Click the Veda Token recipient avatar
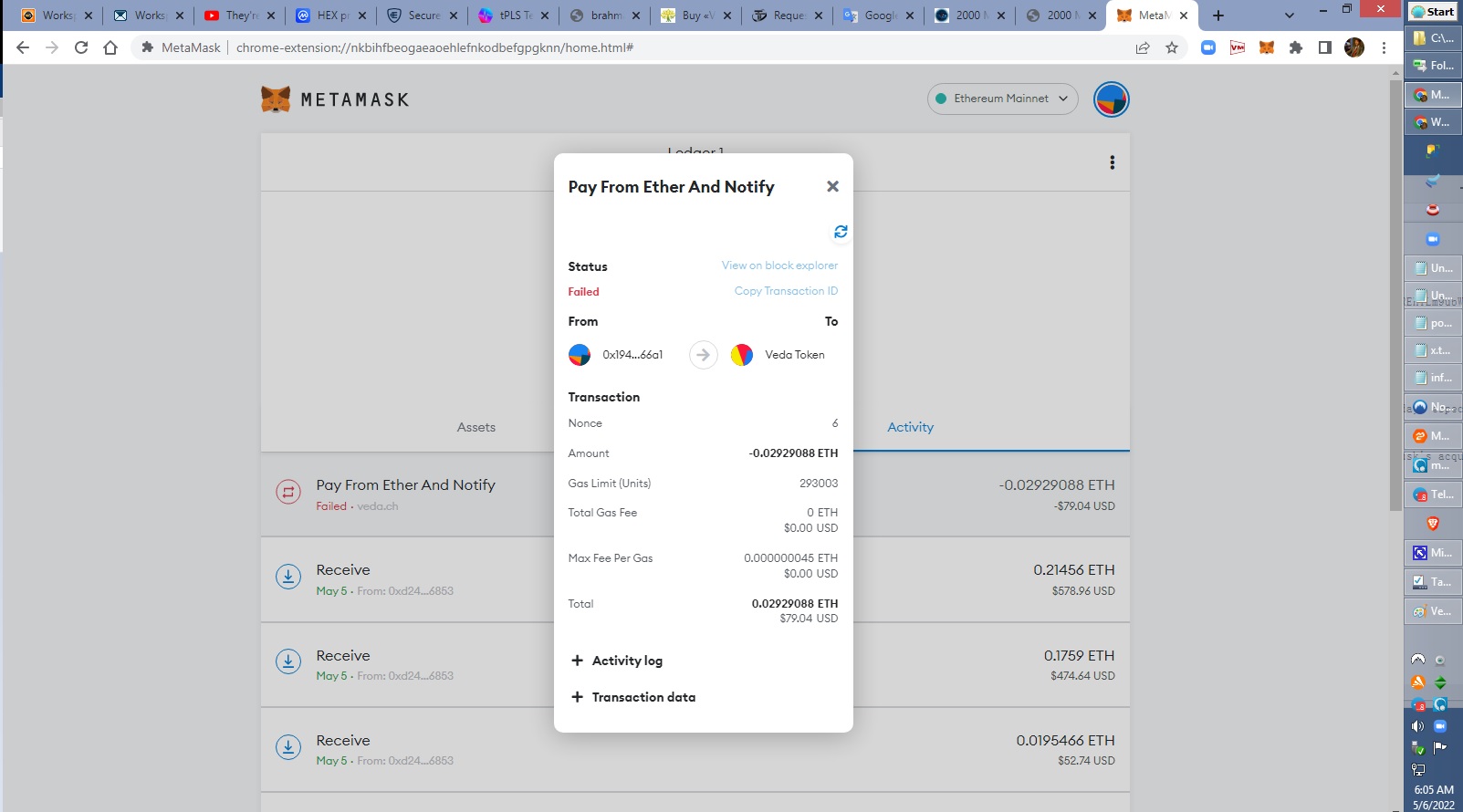This screenshot has height=812, width=1463. point(742,355)
